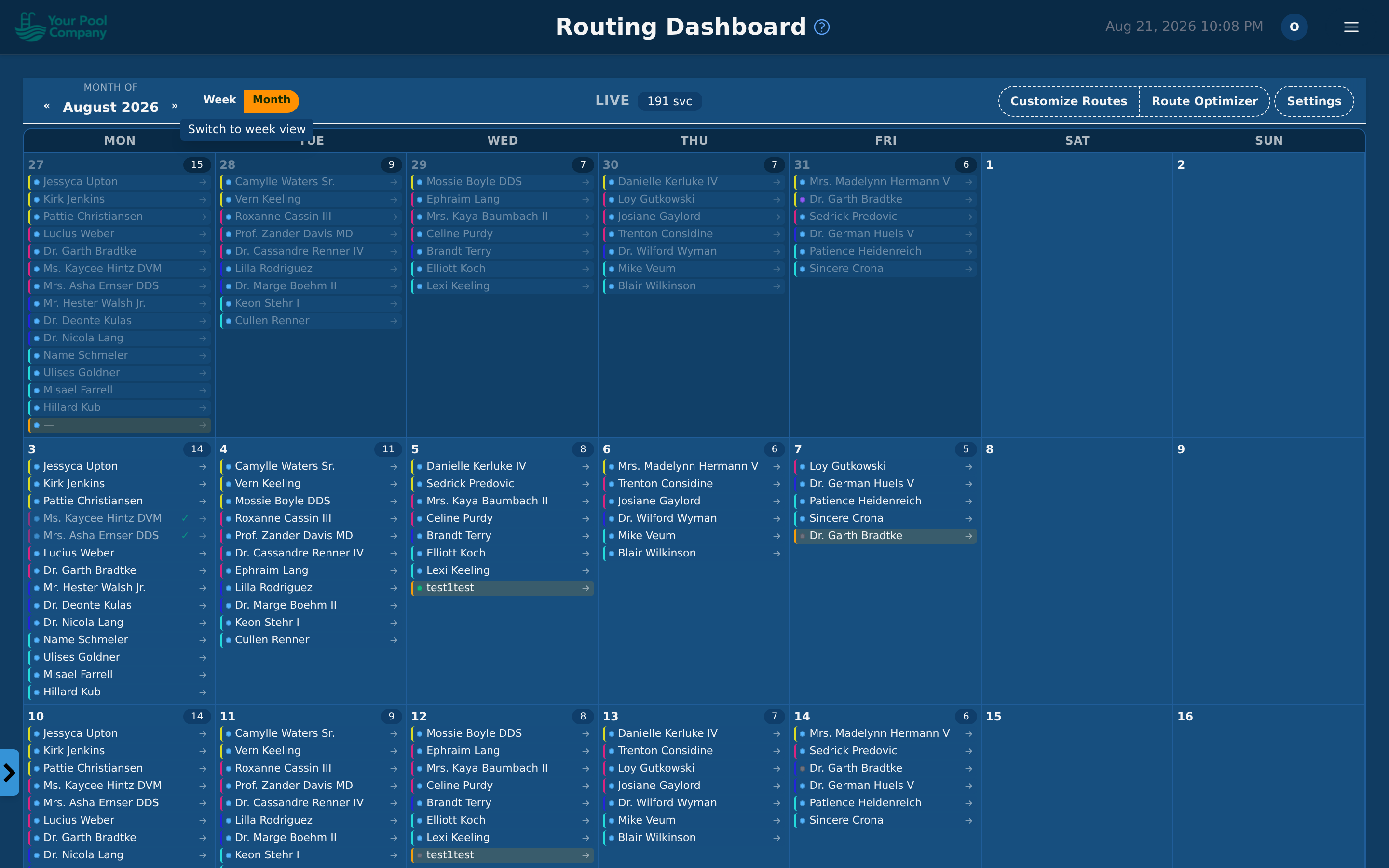Click arrow on Loy Gutkowski, Aug 7
The image size is (1389, 868).
(968, 467)
